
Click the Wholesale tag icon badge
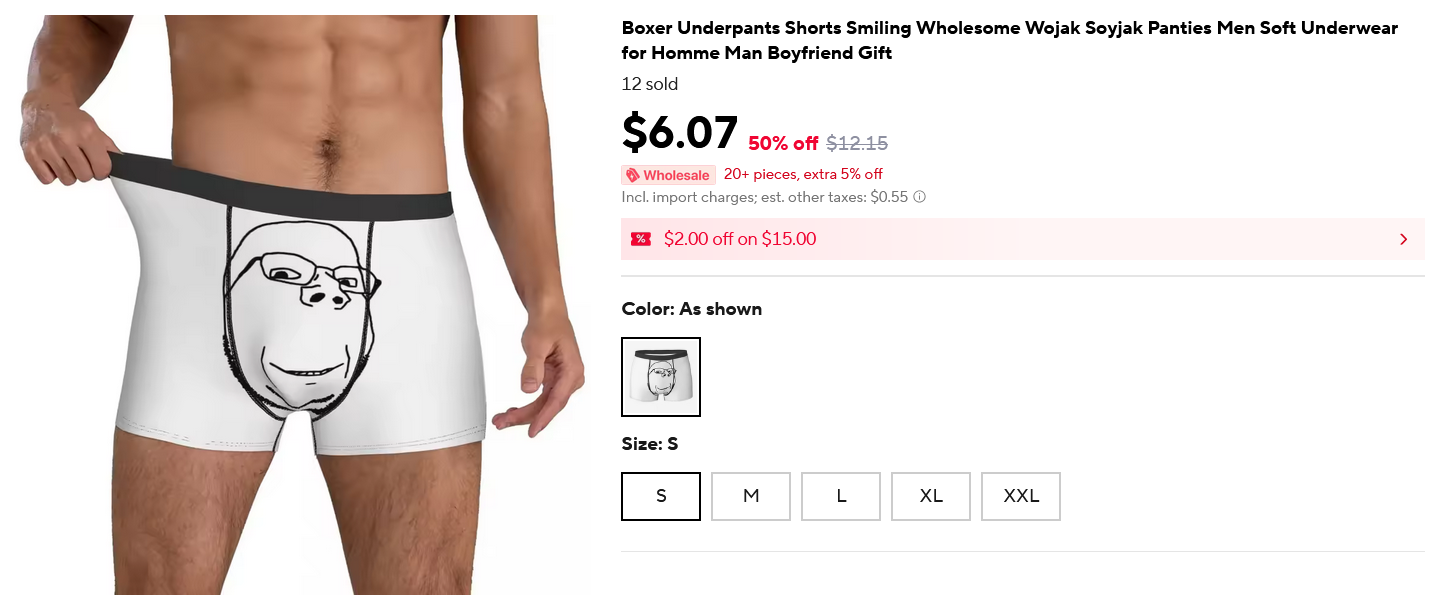pos(668,175)
